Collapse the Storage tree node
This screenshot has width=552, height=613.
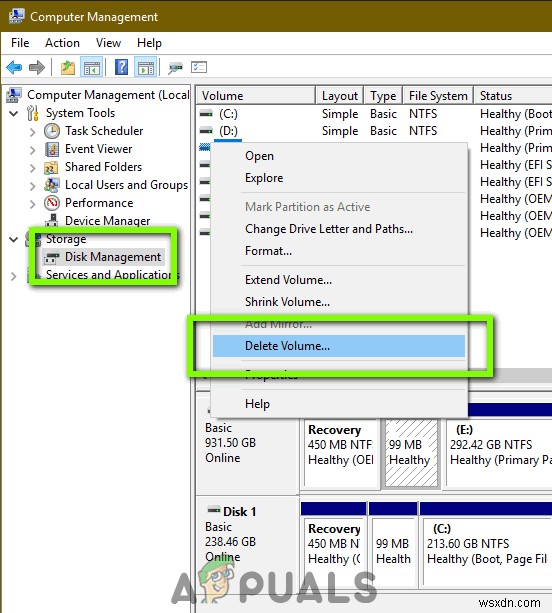tap(14, 239)
